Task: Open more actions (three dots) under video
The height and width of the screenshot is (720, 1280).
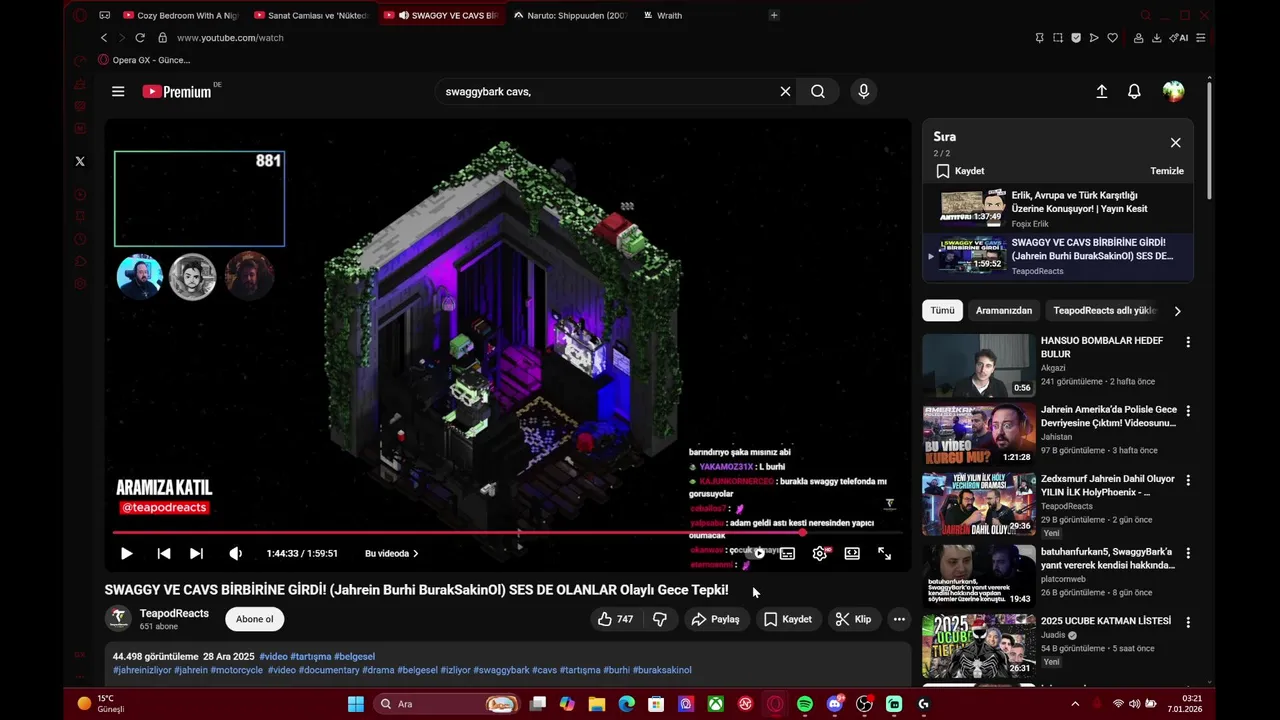Action: pos(899,619)
